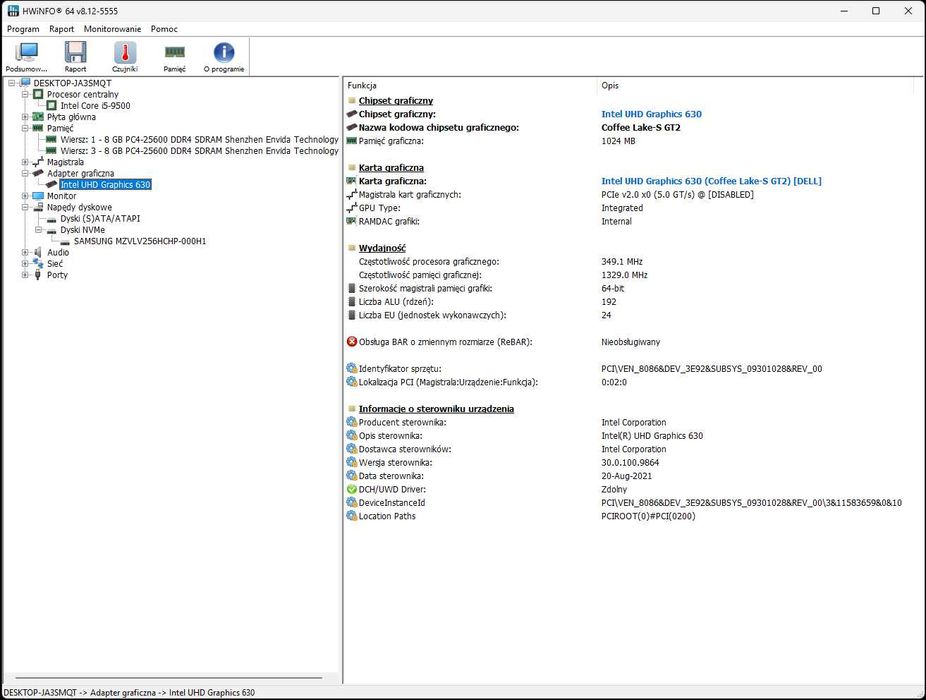This screenshot has height=700, width=926.
Task: Click the Wydajność section heading
Action: tap(382, 248)
